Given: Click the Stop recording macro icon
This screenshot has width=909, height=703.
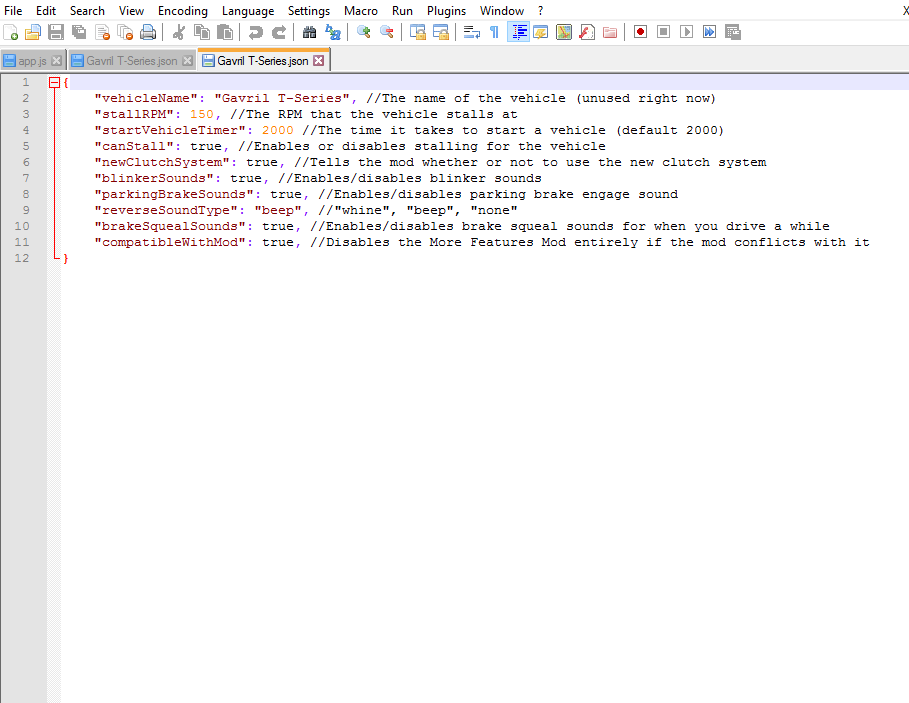Looking at the screenshot, I should 663,32.
